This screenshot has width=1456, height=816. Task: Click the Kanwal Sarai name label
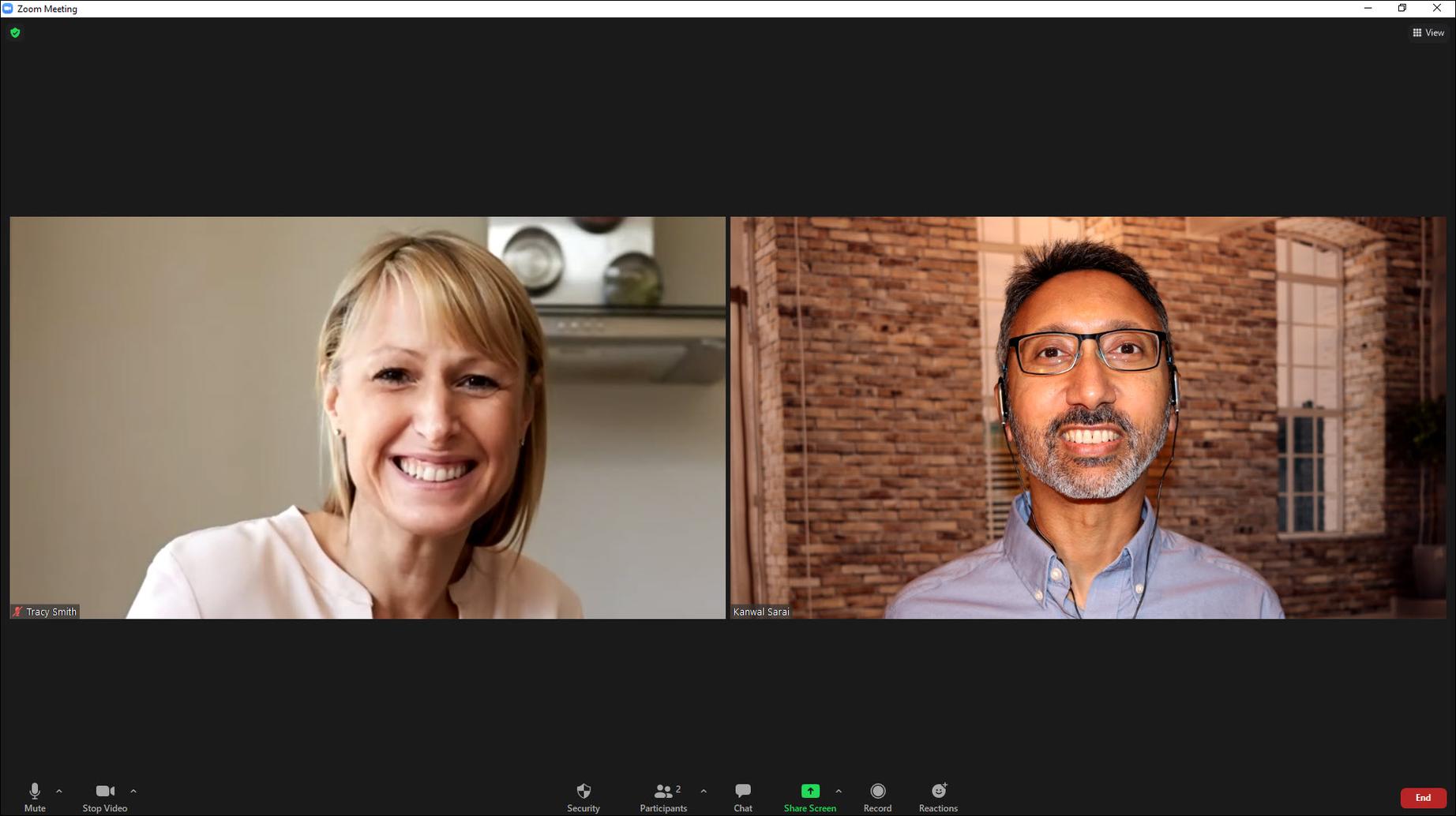click(x=761, y=612)
